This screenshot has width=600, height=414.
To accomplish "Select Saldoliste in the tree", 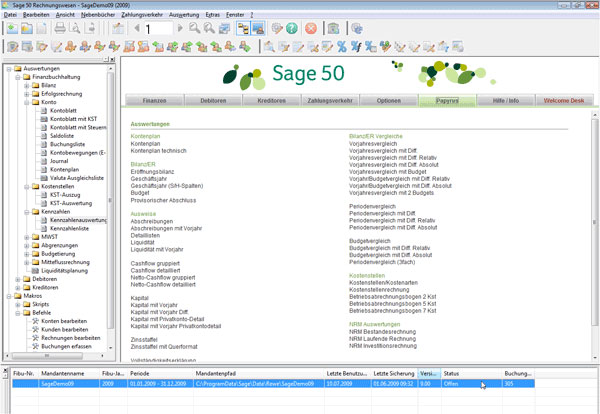I will (62, 136).
